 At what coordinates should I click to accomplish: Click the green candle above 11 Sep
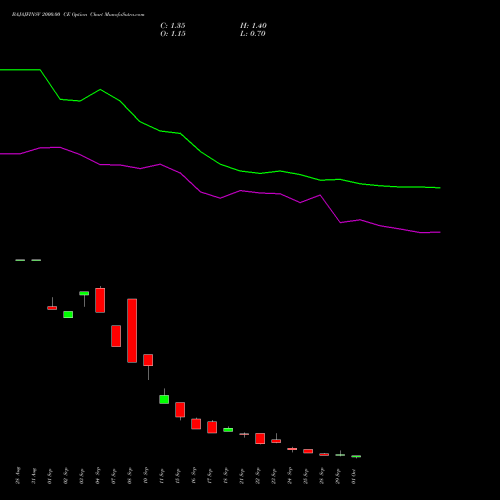(164, 399)
